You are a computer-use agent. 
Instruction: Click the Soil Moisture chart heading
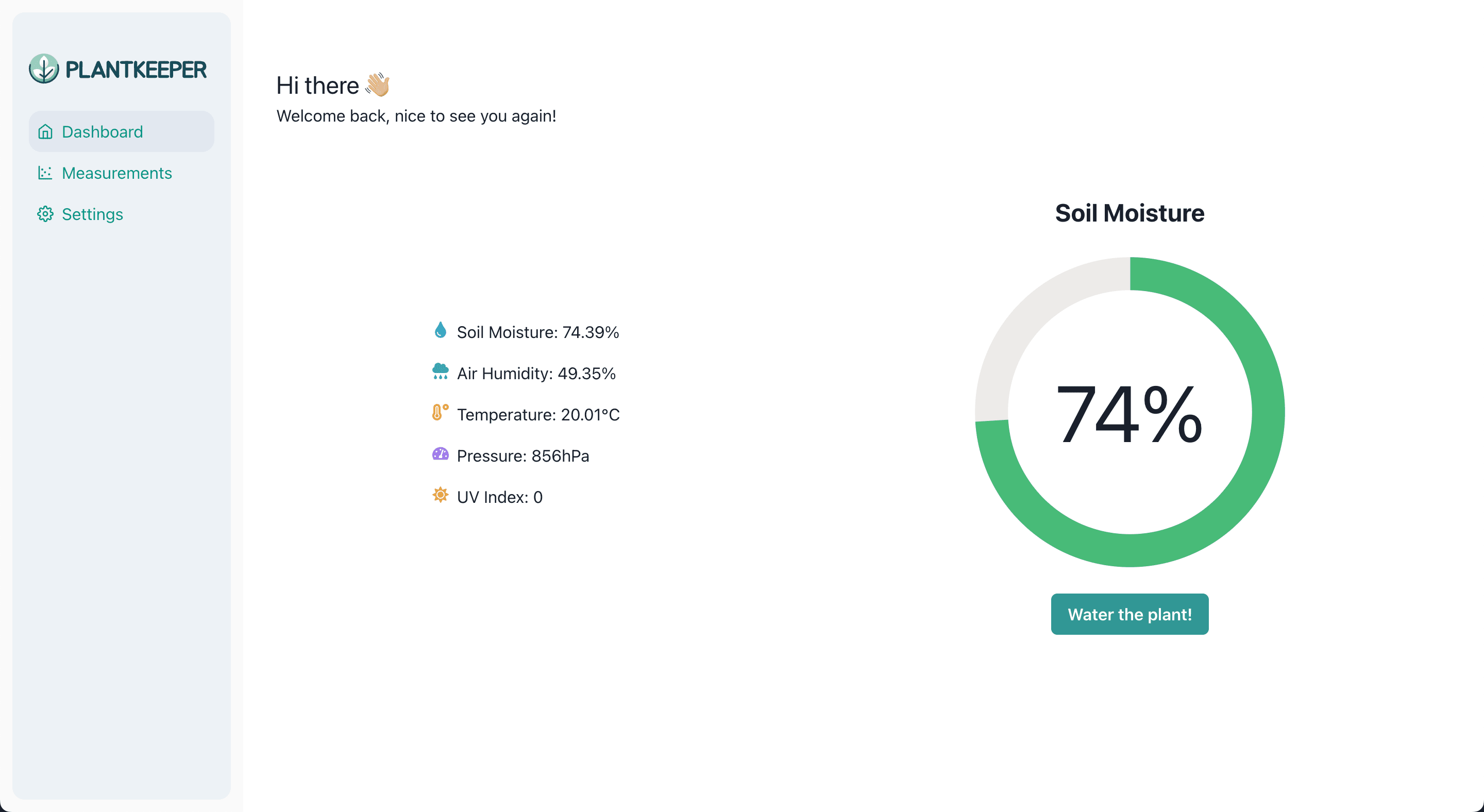pos(1129,213)
